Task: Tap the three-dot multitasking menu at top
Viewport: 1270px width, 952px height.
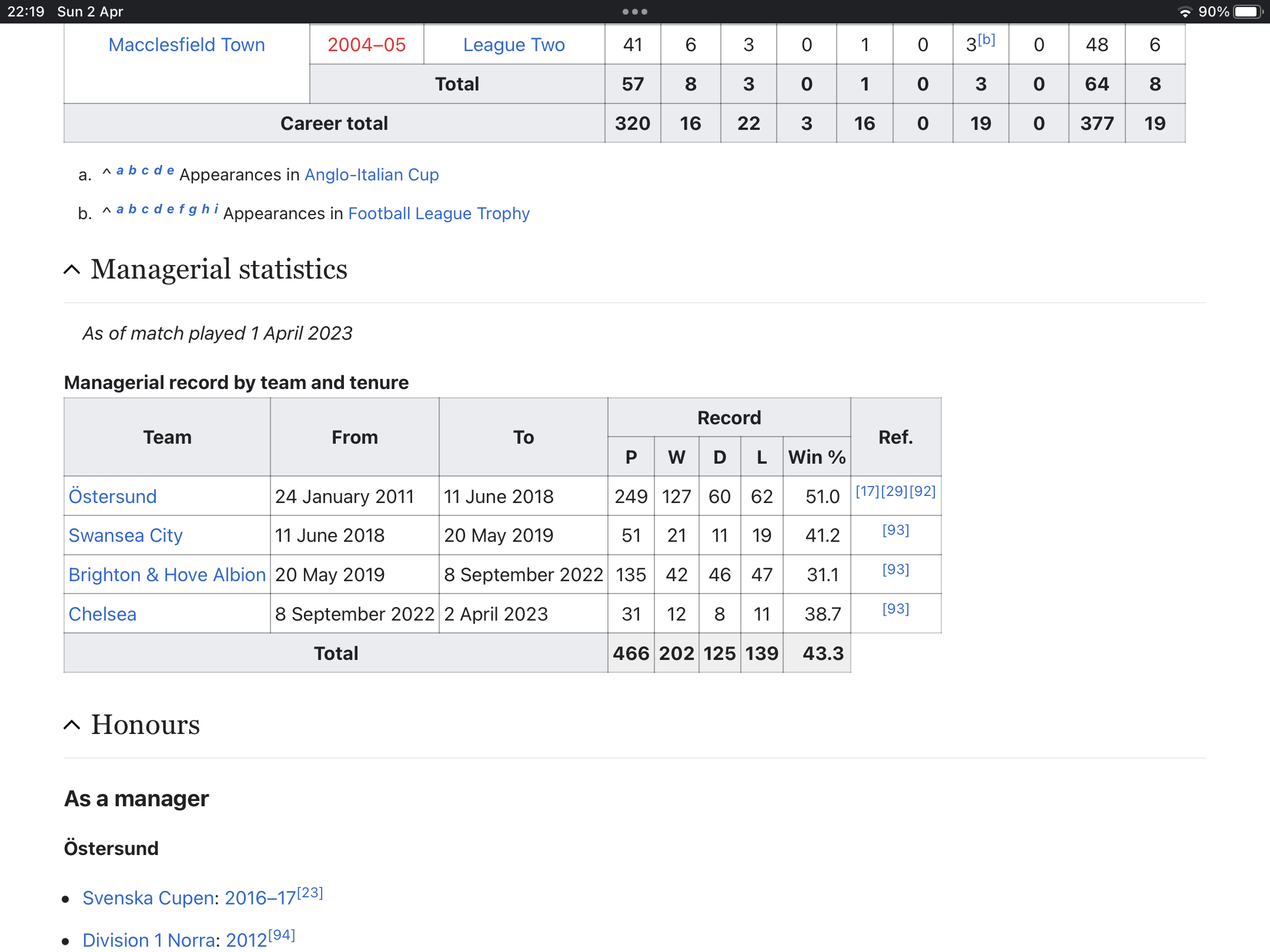Action: (x=634, y=12)
